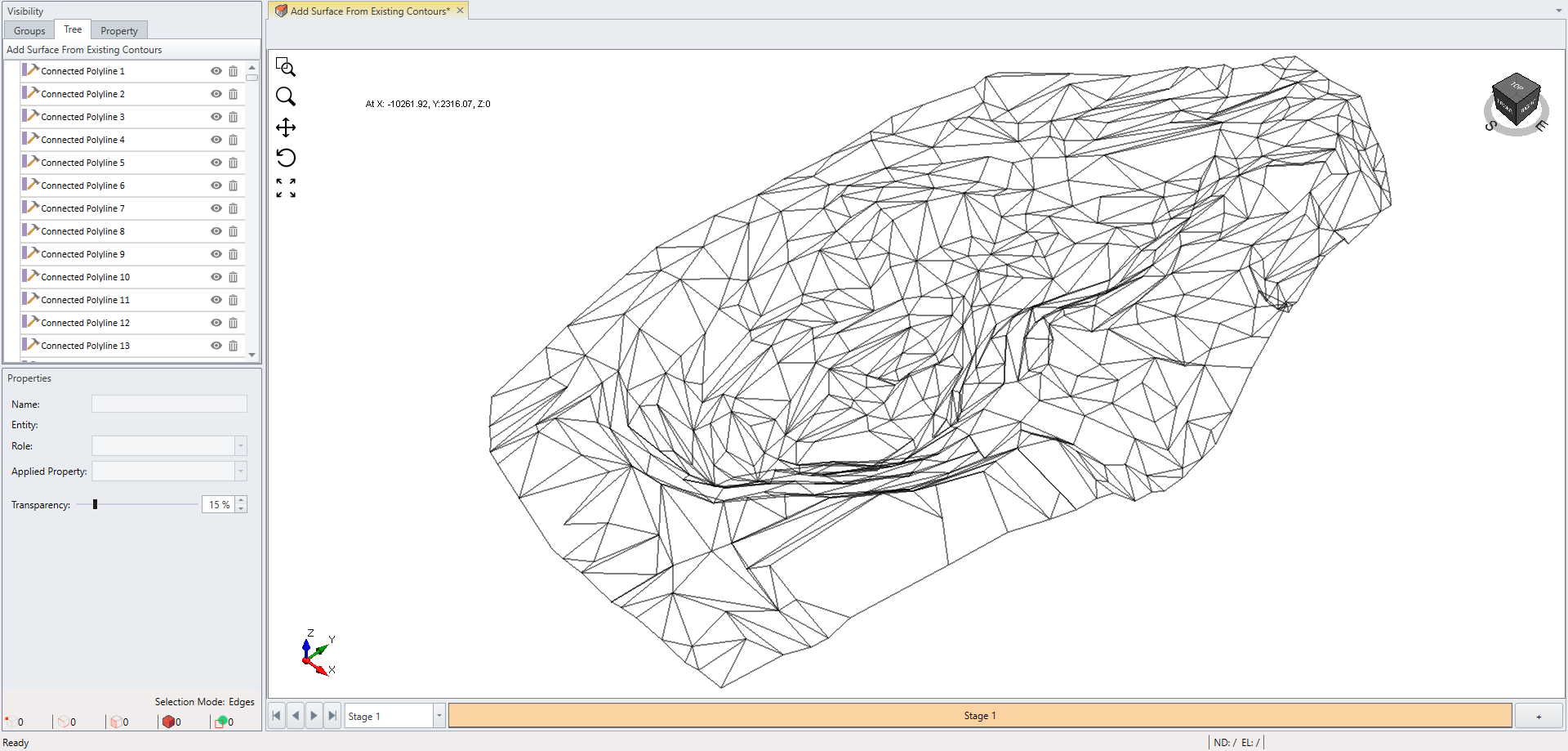Delete Connected Polyline 1 with trash button
1568x751 pixels.
[234, 71]
